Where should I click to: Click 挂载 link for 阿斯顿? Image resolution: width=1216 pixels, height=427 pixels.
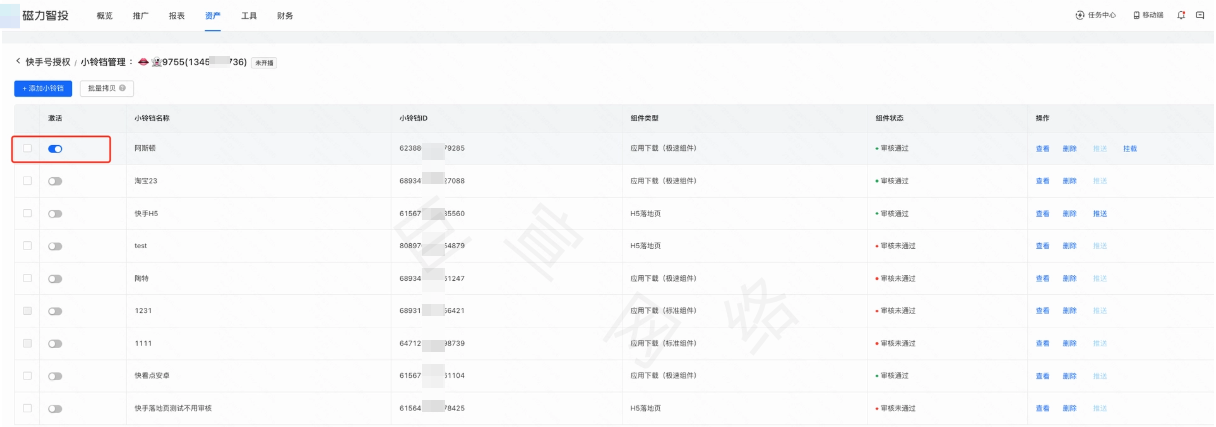[1130, 149]
